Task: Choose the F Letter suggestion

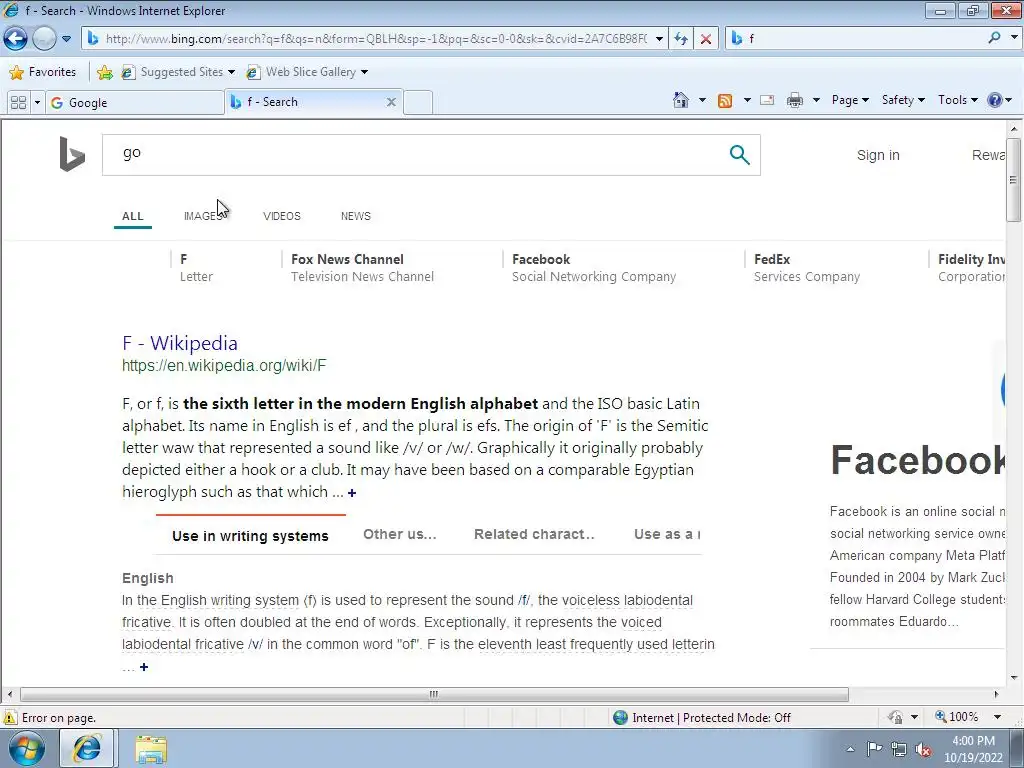Action: coord(196,268)
